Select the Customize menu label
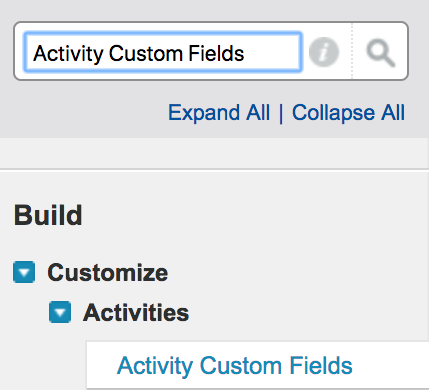Viewport: 429px width, 390px height. tap(108, 272)
